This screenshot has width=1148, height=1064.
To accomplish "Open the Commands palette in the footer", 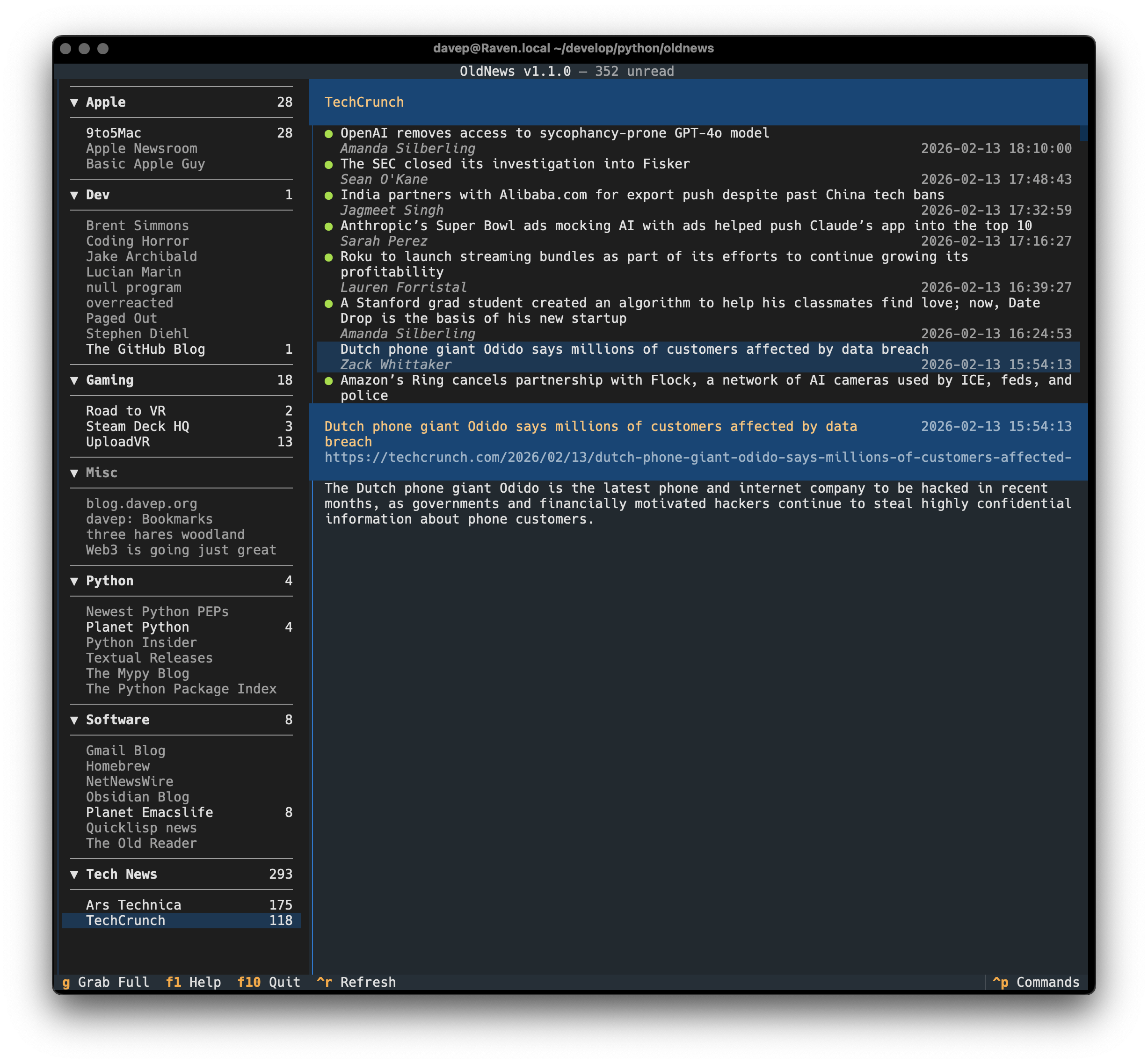I will tap(1036, 982).
